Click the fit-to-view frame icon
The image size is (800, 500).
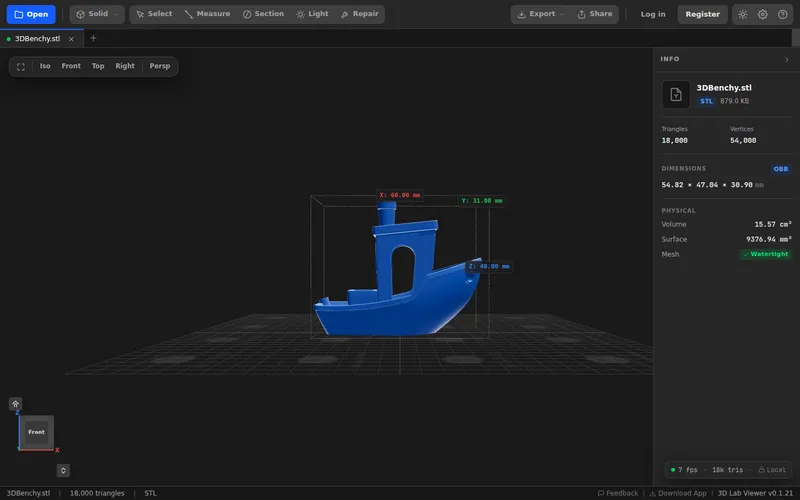(x=21, y=66)
